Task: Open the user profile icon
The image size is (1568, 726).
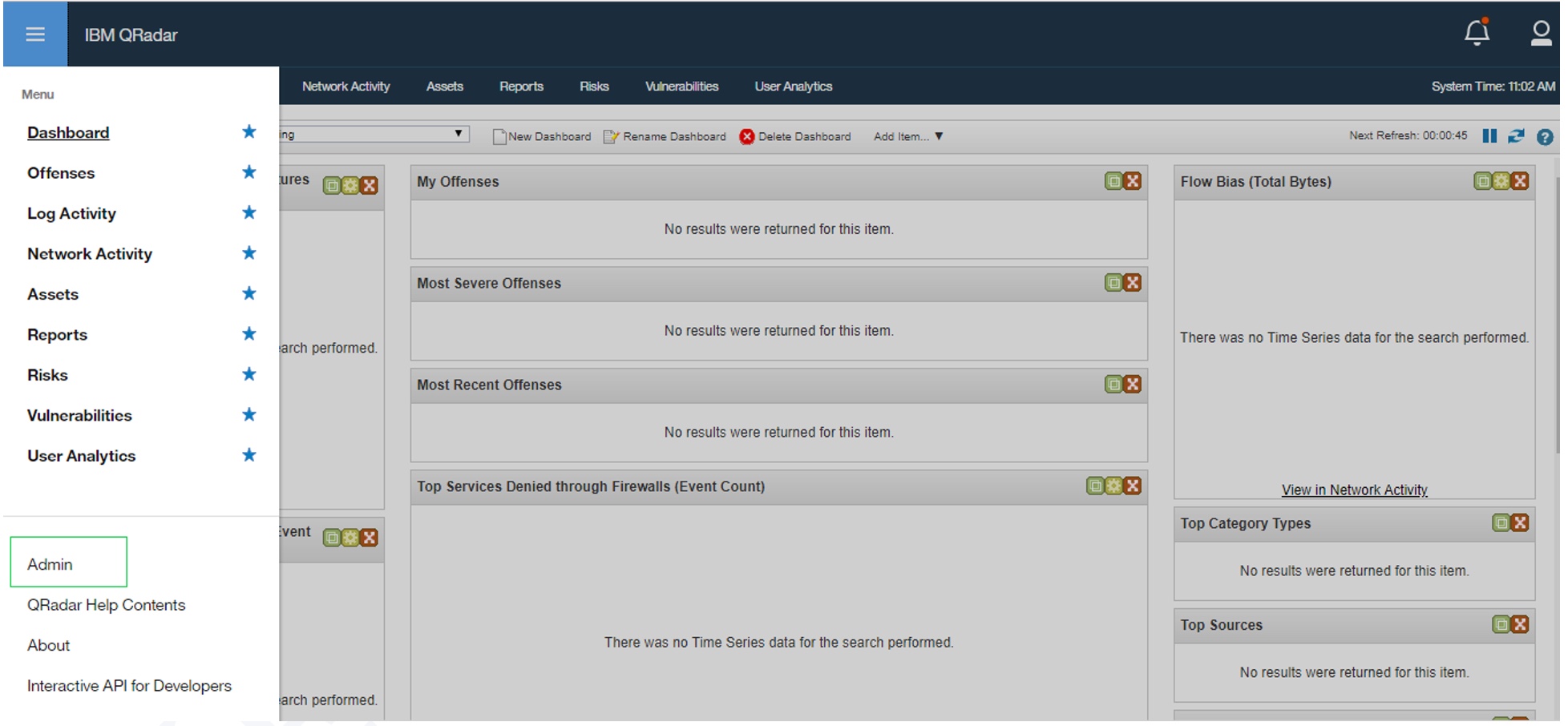Action: [x=1540, y=33]
